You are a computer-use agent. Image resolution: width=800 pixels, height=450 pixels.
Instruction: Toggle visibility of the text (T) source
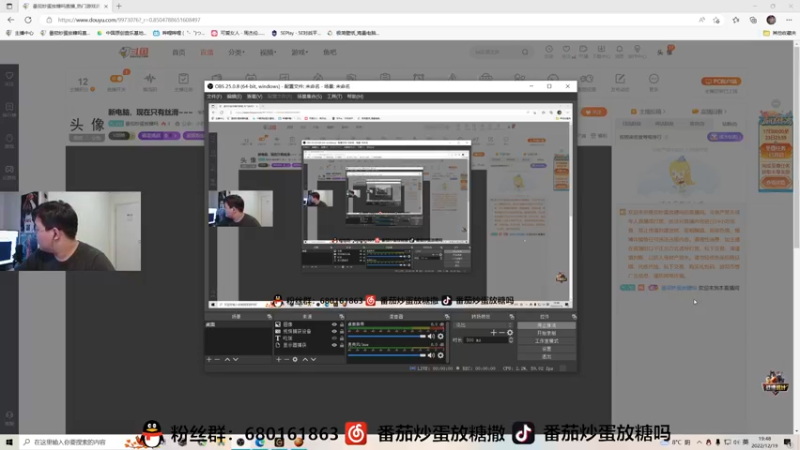(334, 338)
